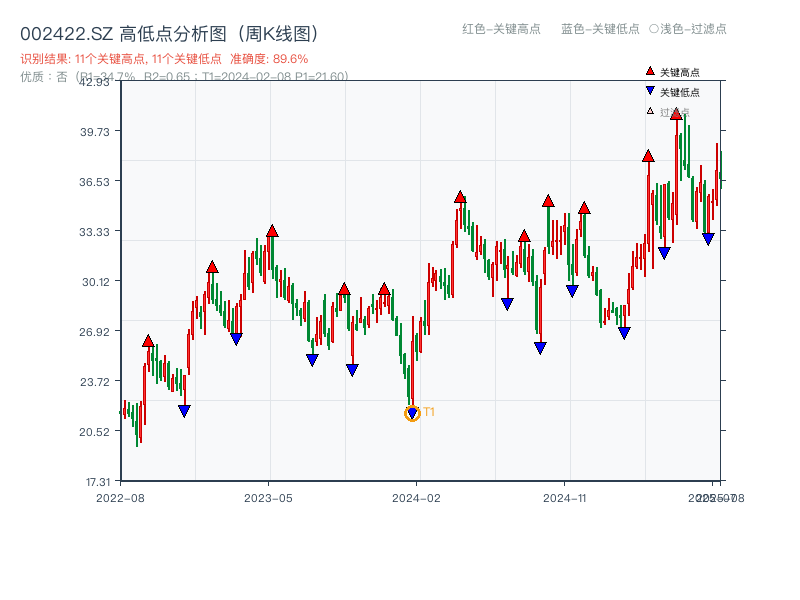Select the red high marker near 35.5 in spring 2024
The width and height of the screenshot is (800, 600).
click(x=460, y=197)
